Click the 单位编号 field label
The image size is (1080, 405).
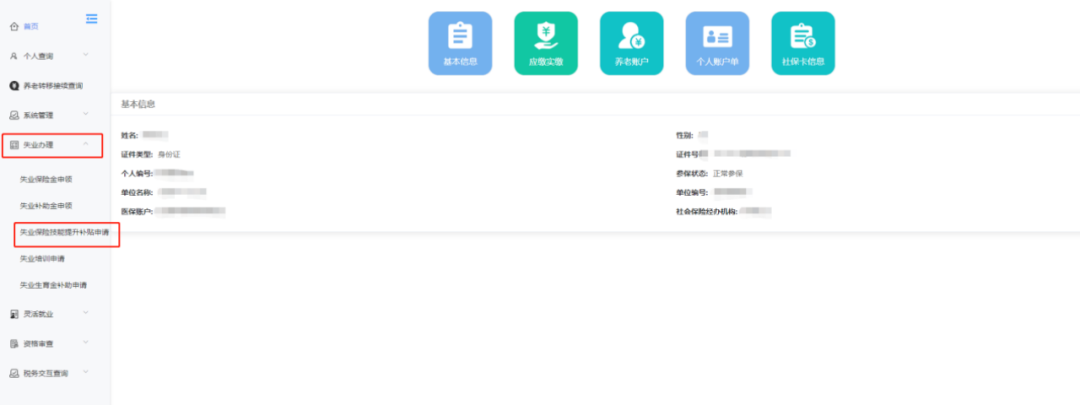coord(692,192)
